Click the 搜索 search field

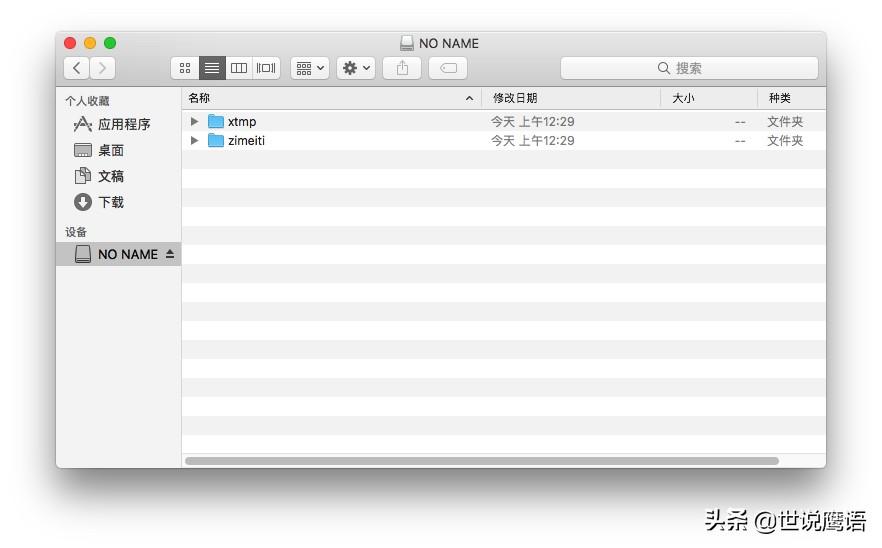pyautogui.click(x=689, y=68)
